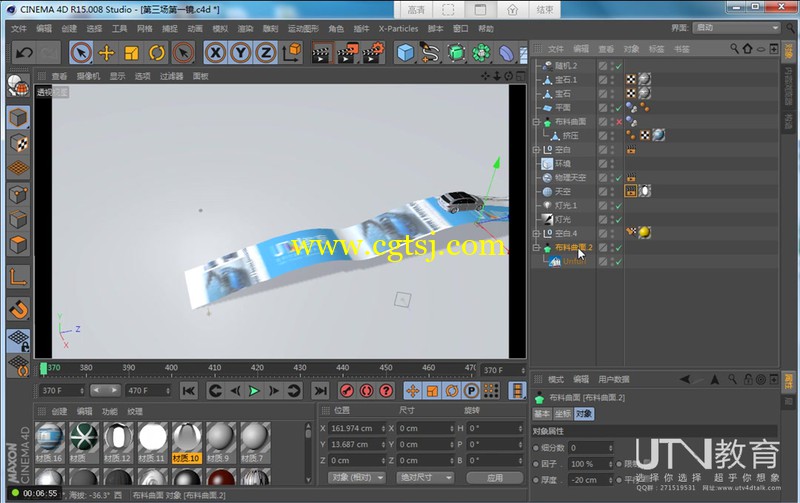This screenshot has width=800, height=503.
Task: Switch to the 坐标 attribute tab
Action: coord(563,414)
